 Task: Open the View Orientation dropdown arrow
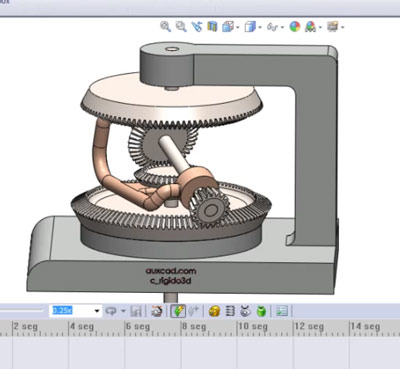point(238,27)
